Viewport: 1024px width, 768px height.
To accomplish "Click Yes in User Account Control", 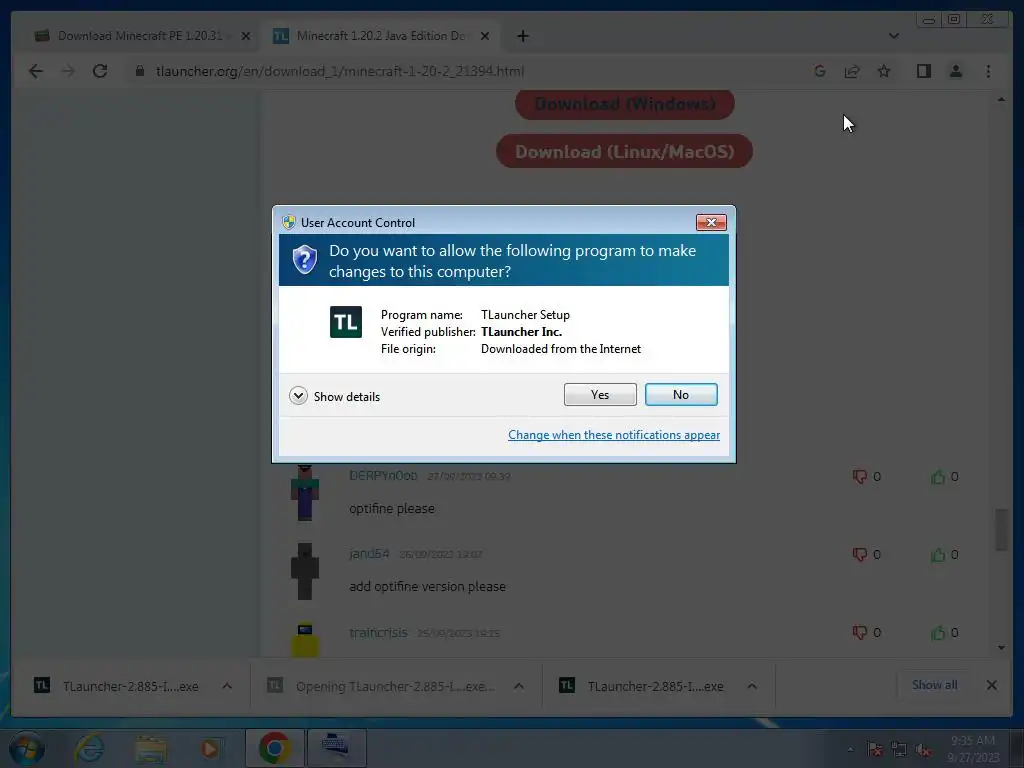I will click(x=600, y=394).
